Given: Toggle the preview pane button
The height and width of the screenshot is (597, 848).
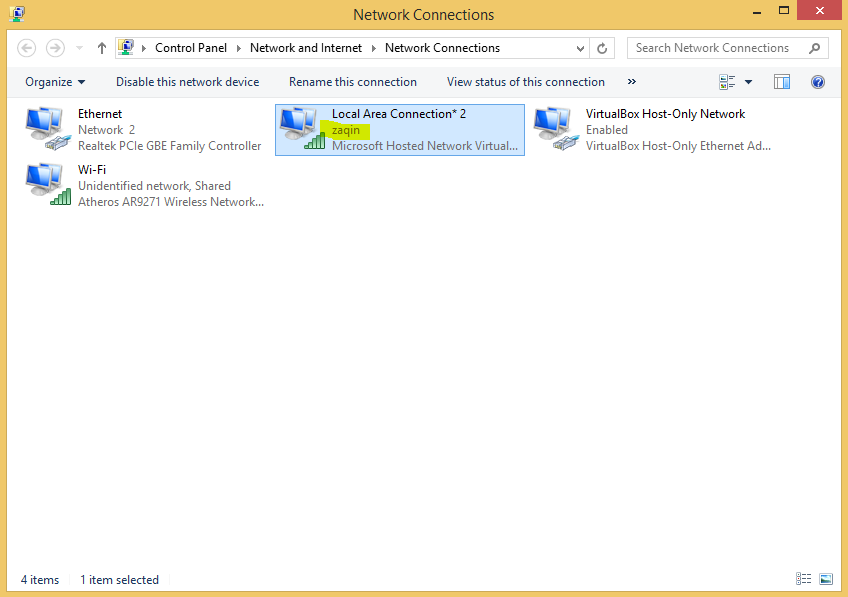Looking at the screenshot, I should click(782, 82).
